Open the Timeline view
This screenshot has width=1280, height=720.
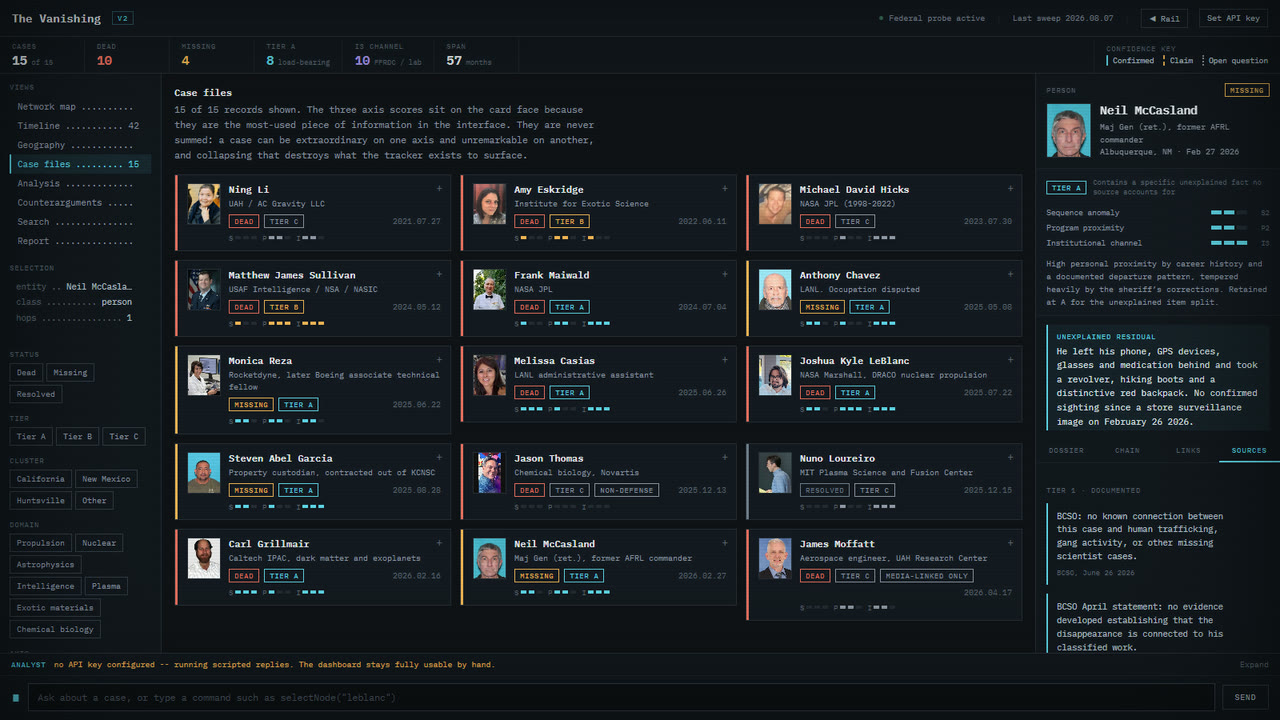point(78,126)
